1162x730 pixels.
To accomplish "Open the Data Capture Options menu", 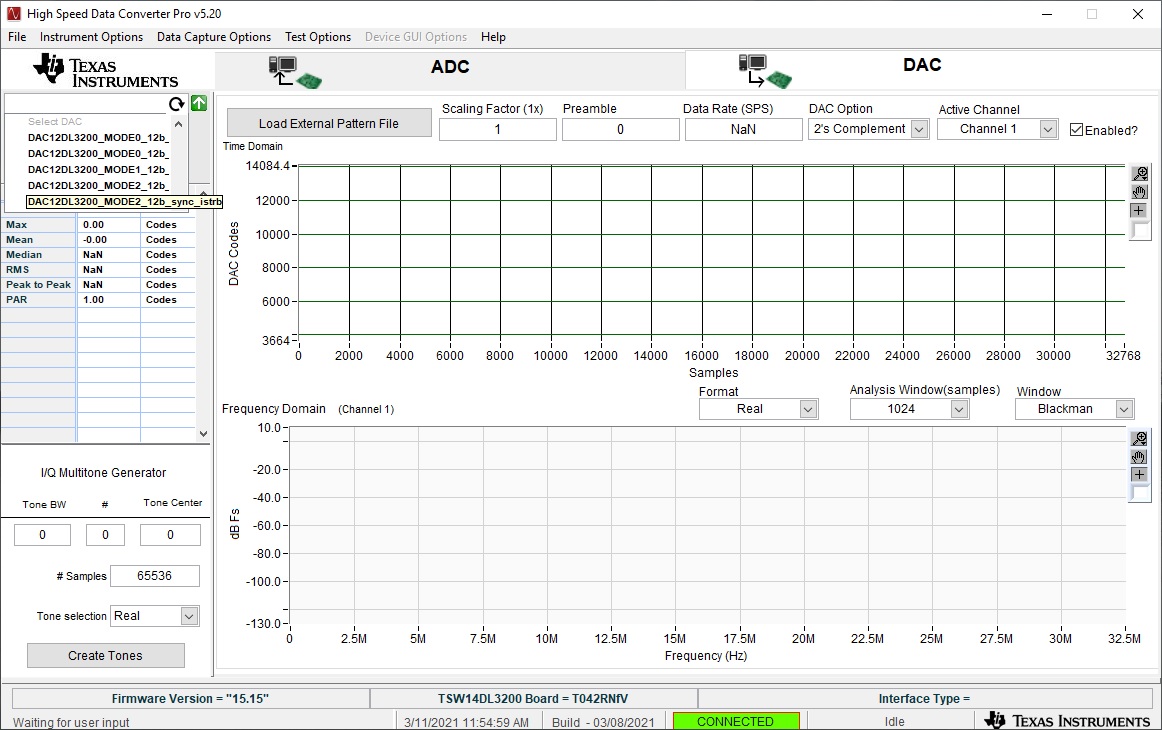I will pos(214,37).
